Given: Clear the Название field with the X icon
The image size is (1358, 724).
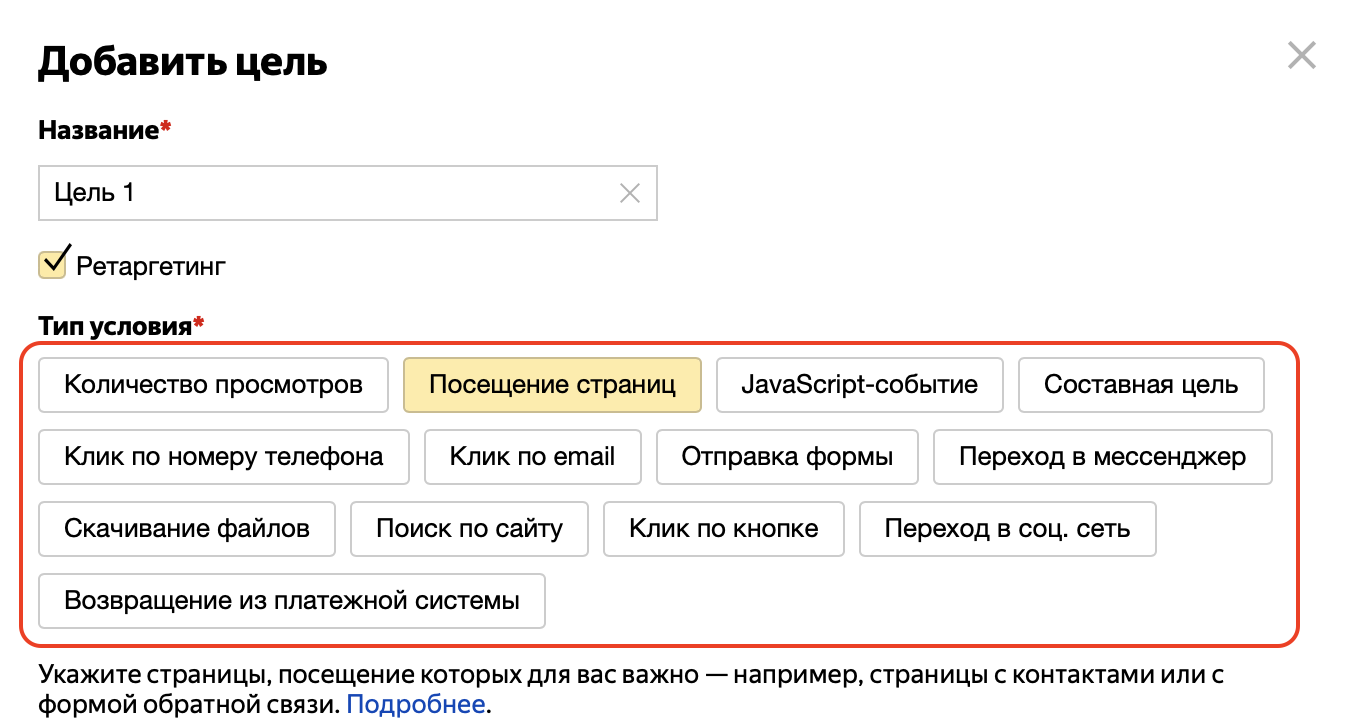Looking at the screenshot, I should pos(630,193).
